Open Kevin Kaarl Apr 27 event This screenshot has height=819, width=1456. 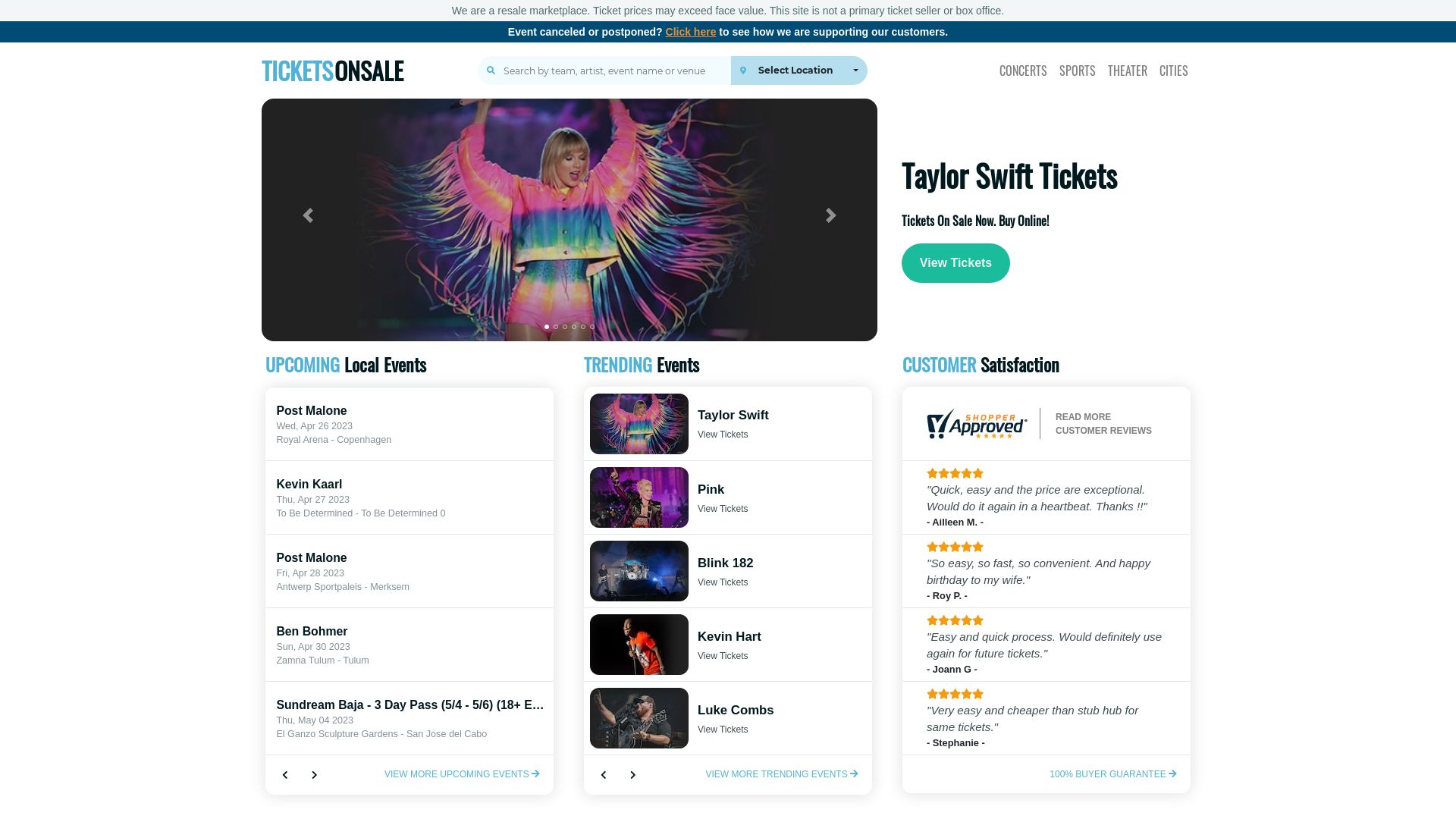pyautogui.click(x=409, y=497)
